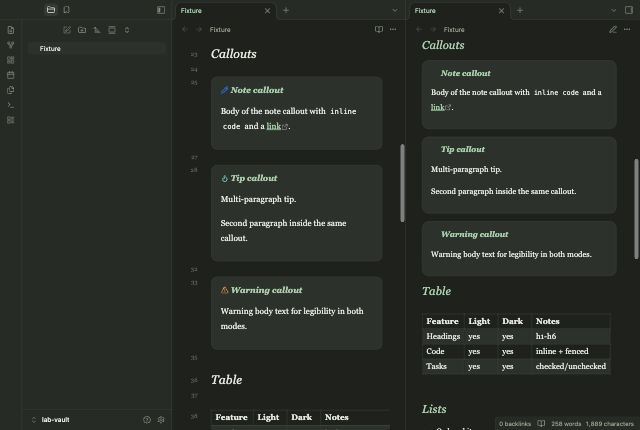640x430 pixels.
Task: Click the left pane vertical scrollbar
Action: point(402,183)
